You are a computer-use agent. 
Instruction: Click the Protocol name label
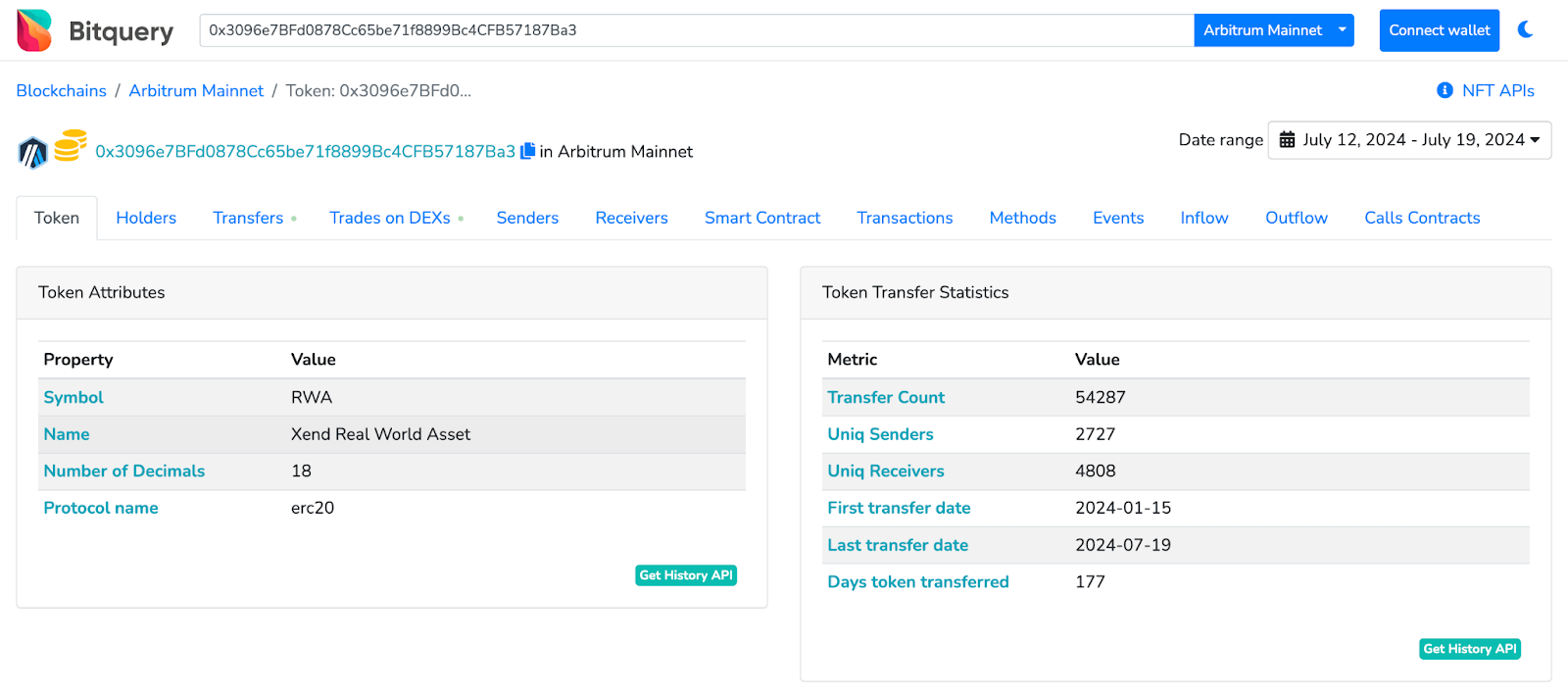pyautogui.click(x=101, y=508)
